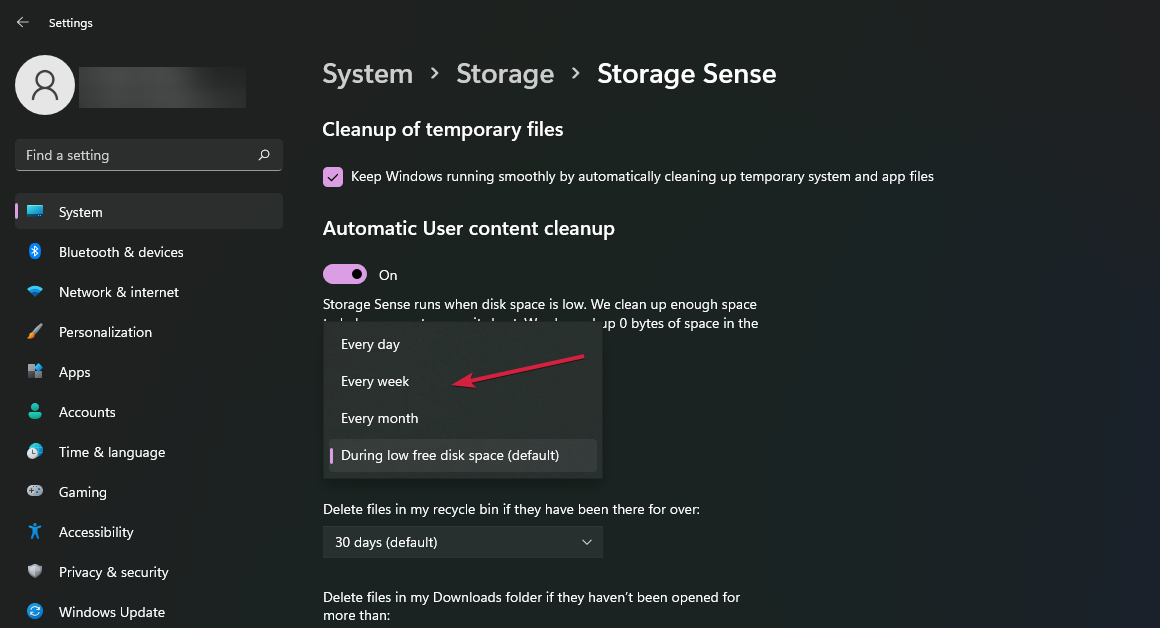Turn off Automatic User content cleanup

coord(345,274)
